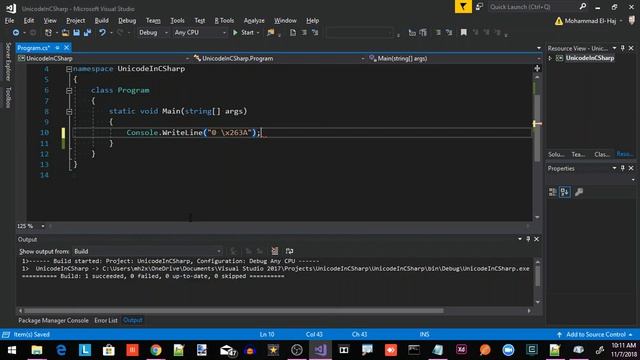Screen dimensions: 640x360
Task: Collapse the Main method code block
Action: [69, 111]
